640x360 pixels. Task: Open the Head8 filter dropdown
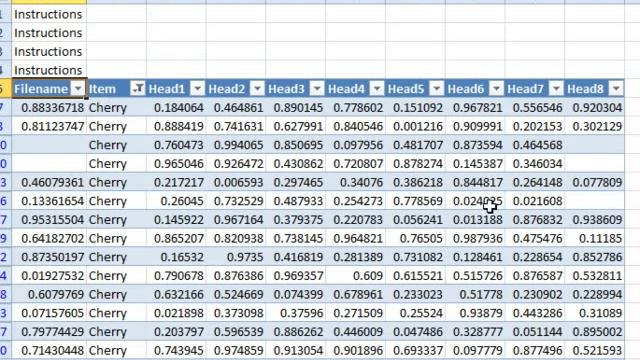point(616,88)
